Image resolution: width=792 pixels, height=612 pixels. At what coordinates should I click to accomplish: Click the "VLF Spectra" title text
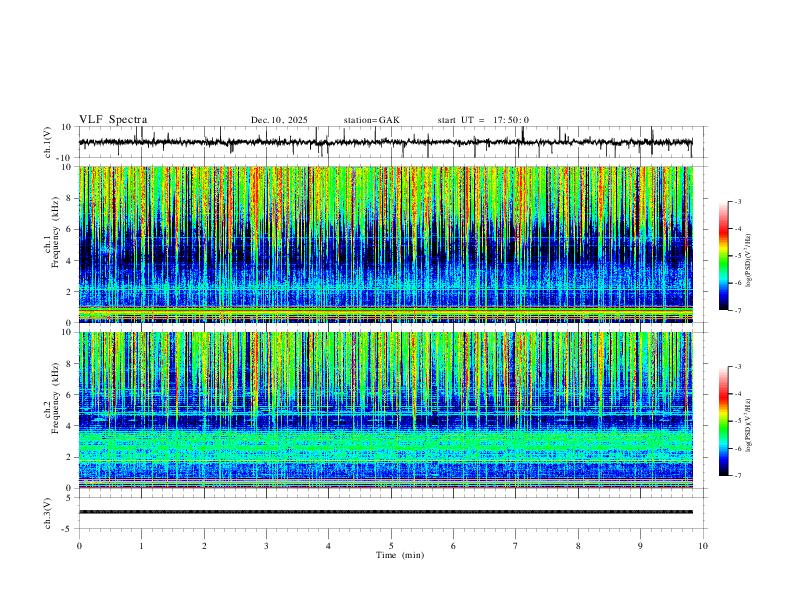tap(113, 120)
